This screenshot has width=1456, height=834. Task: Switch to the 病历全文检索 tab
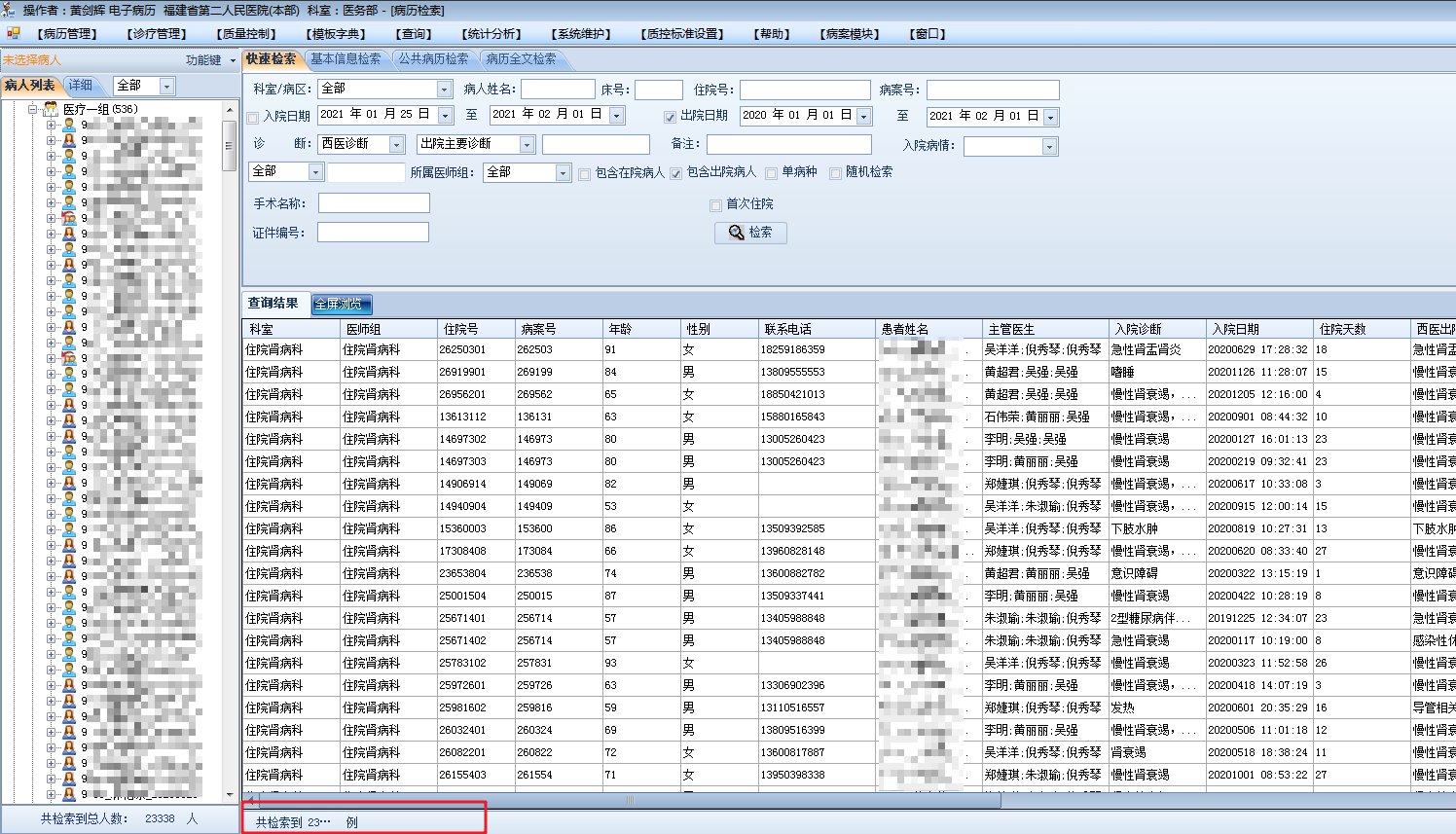(521, 59)
